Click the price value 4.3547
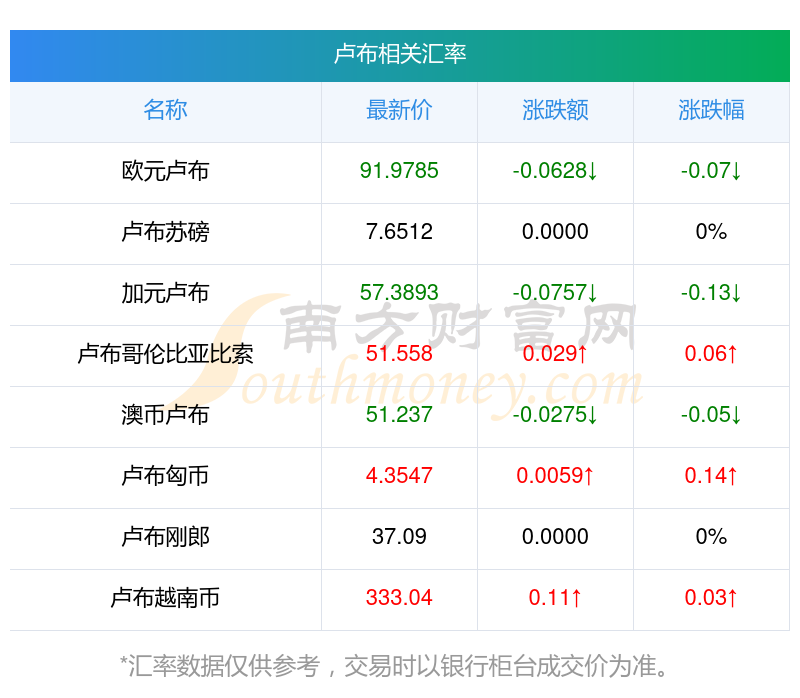This screenshot has height=698, width=800. pos(399,476)
